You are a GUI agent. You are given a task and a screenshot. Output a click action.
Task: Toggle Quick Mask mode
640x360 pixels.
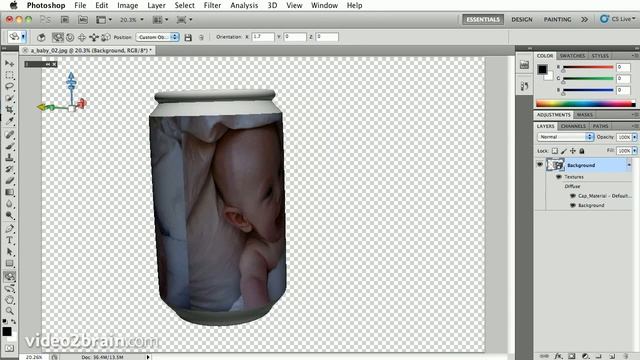9,348
